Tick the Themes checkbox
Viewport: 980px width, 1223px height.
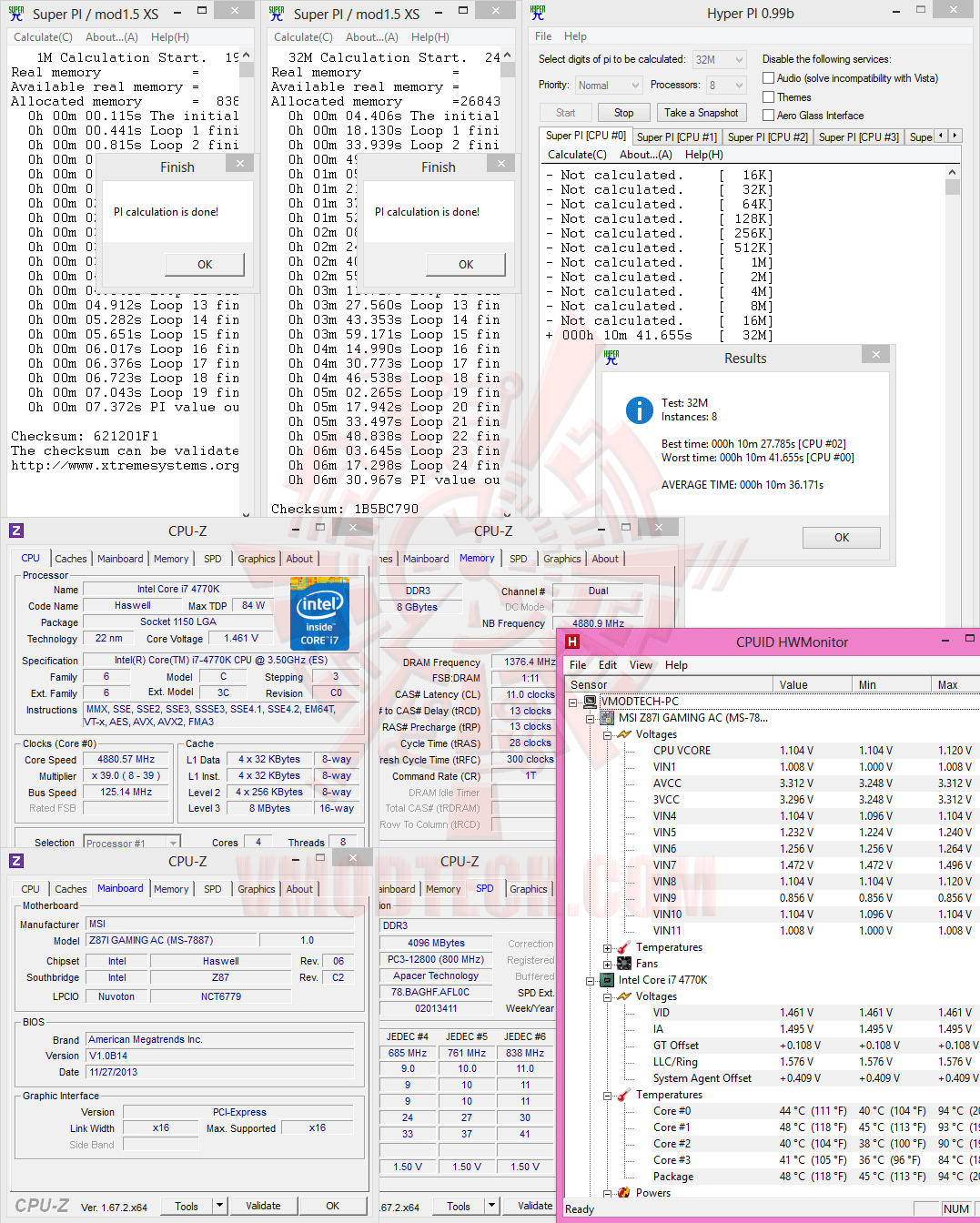pyautogui.click(x=768, y=96)
